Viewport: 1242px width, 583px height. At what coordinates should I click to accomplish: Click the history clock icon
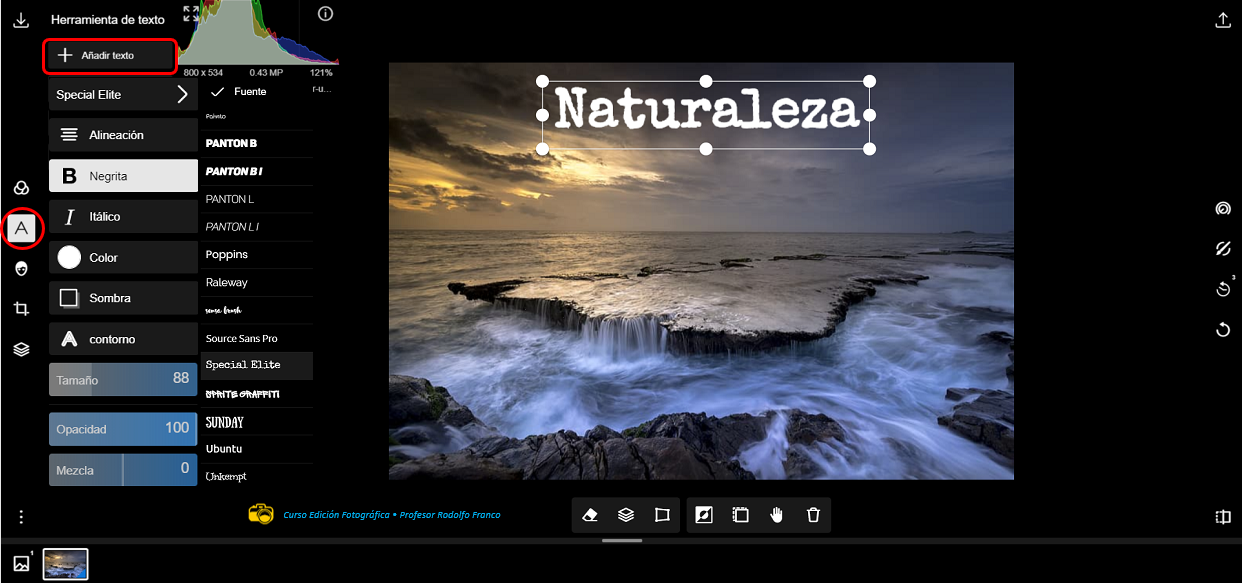(x=1222, y=289)
